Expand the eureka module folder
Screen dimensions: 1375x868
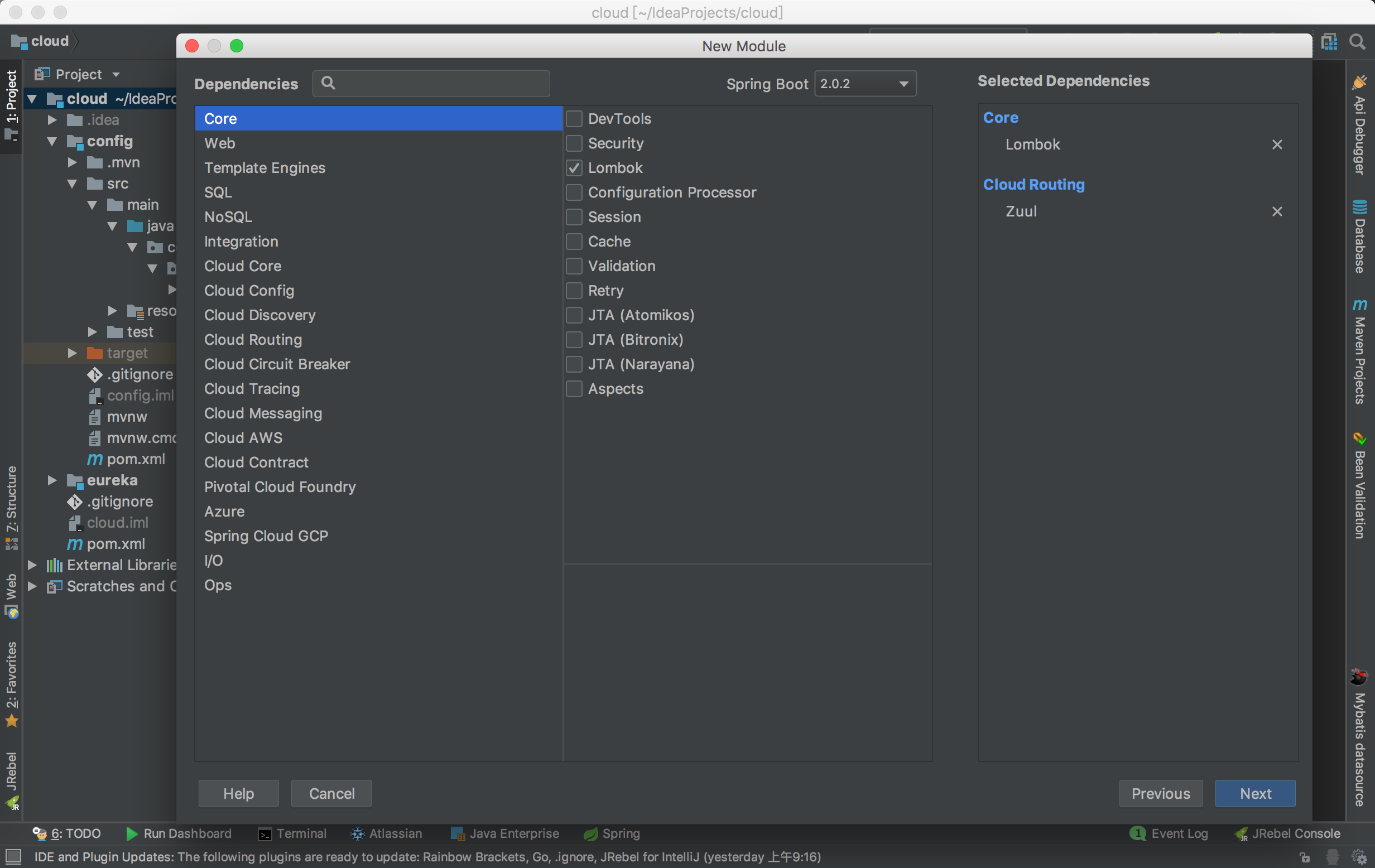pos(52,480)
